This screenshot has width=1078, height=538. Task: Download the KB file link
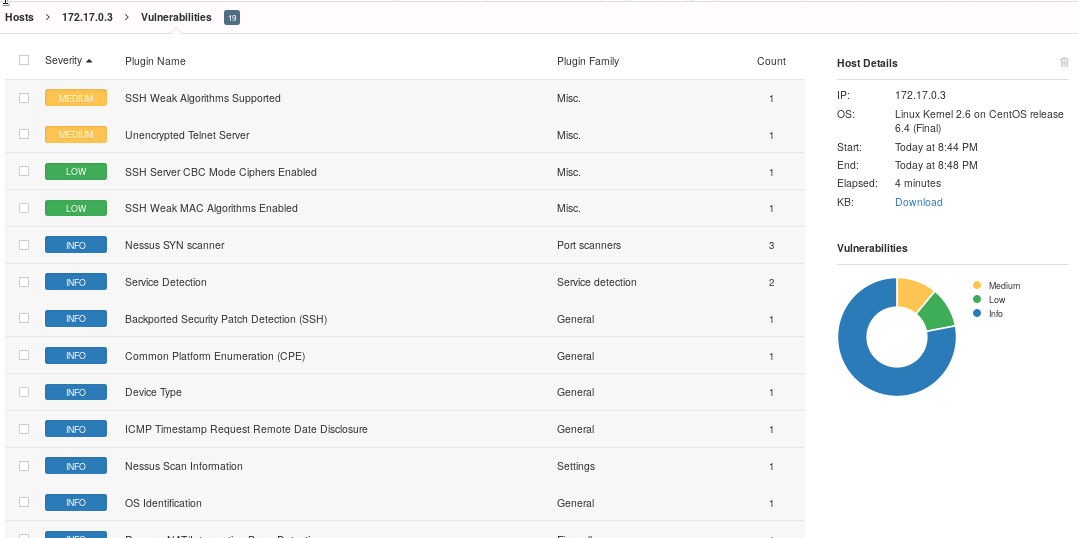[918, 202]
